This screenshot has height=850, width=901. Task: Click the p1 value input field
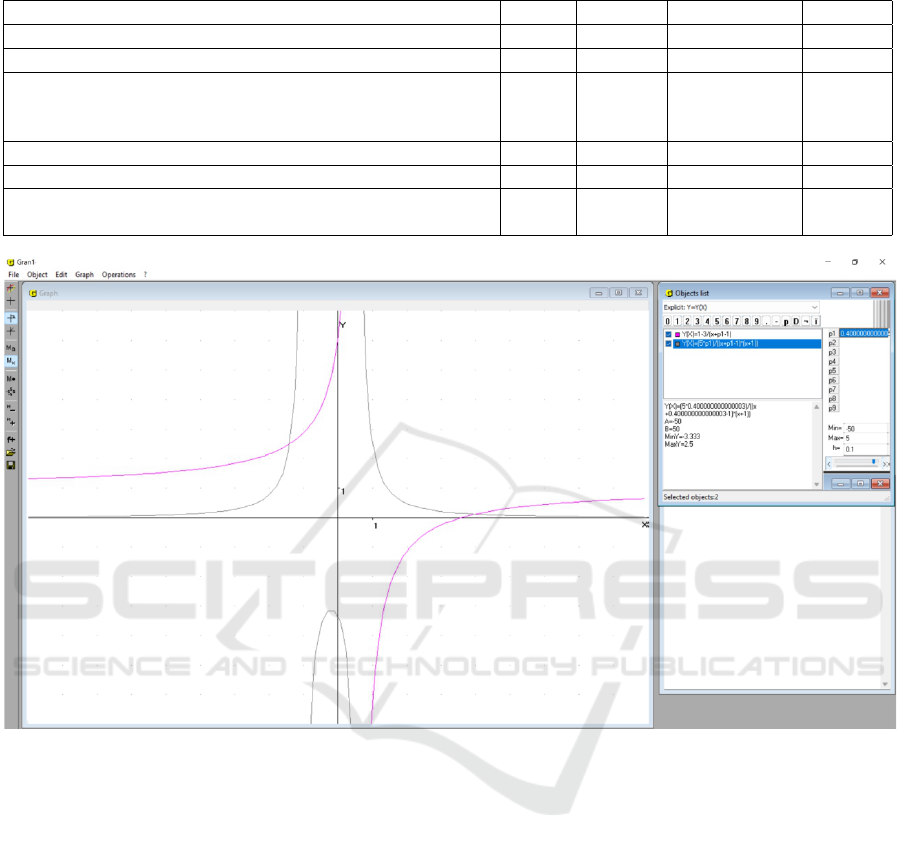[x=864, y=333]
